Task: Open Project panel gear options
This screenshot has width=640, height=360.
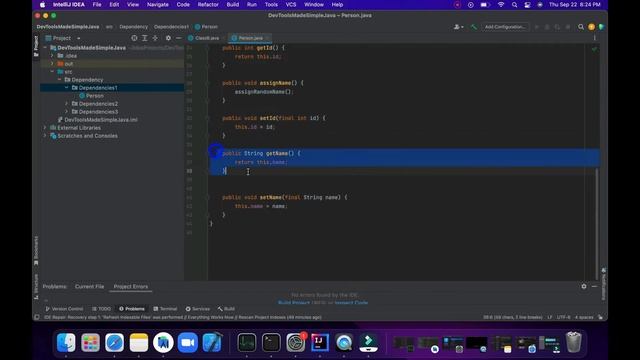Action: [168, 38]
